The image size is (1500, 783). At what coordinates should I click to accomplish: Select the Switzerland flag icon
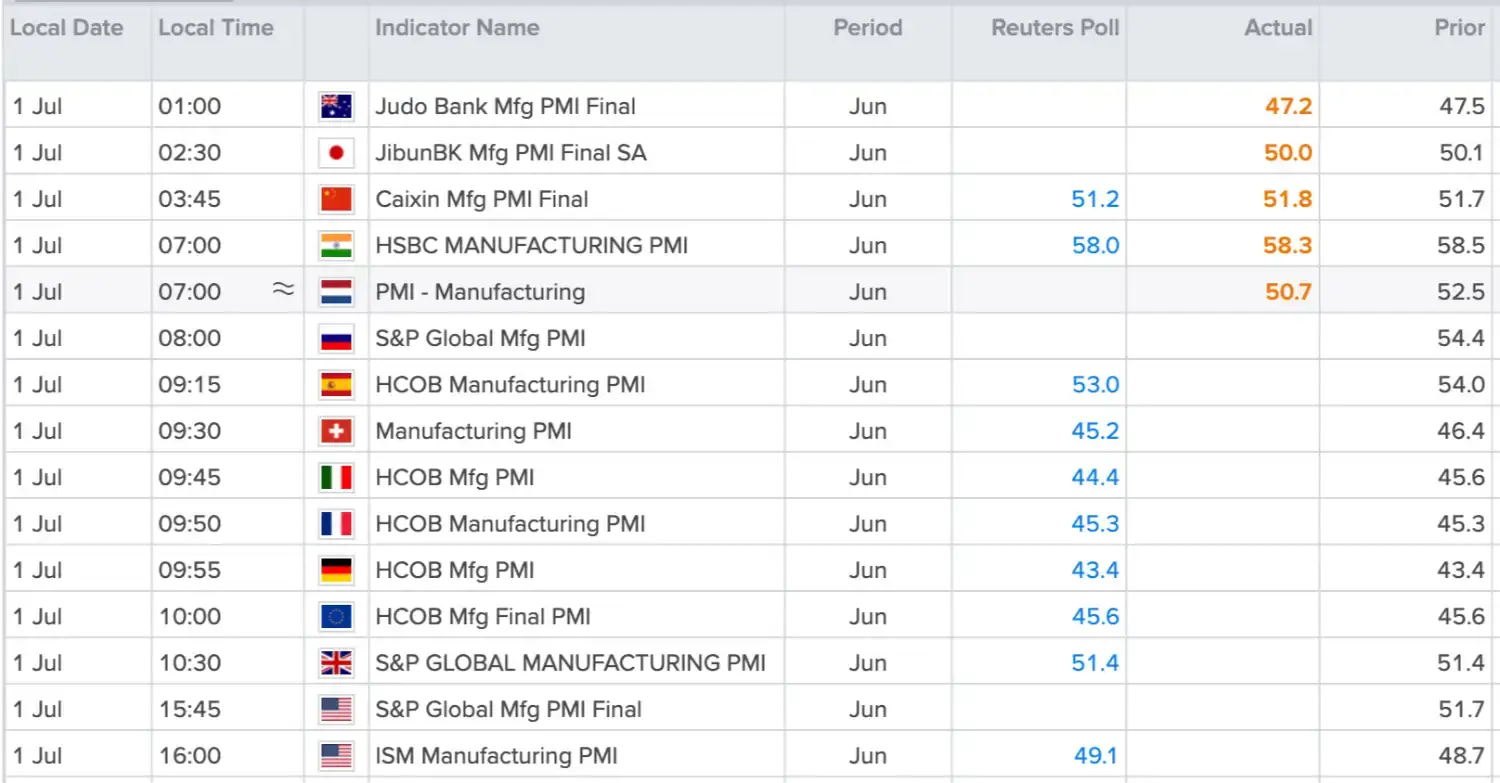pyautogui.click(x=336, y=431)
